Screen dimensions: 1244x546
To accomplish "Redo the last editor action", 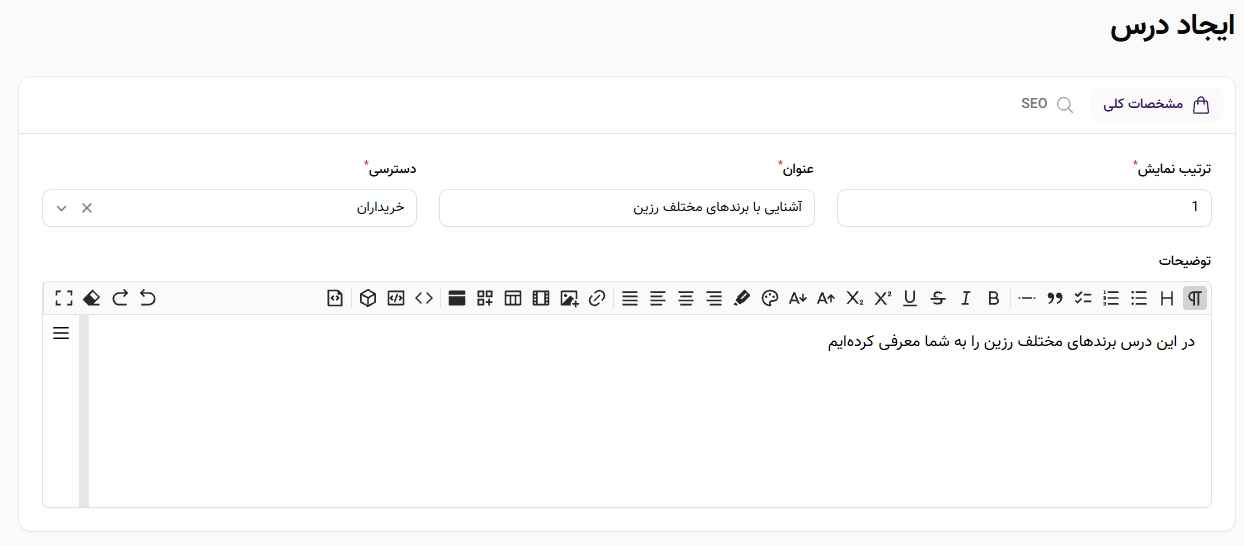I will 120,298.
